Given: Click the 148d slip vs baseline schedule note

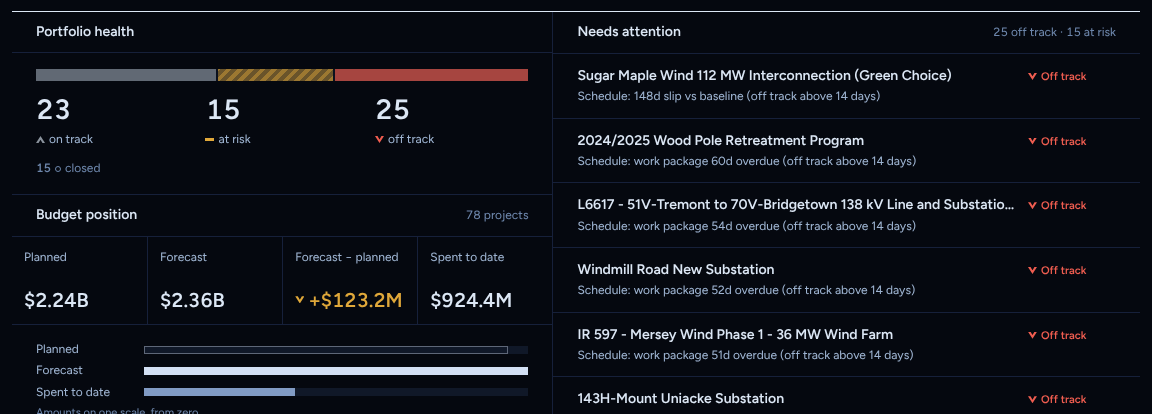Looking at the screenshot, I should click(x=728, y=96).
